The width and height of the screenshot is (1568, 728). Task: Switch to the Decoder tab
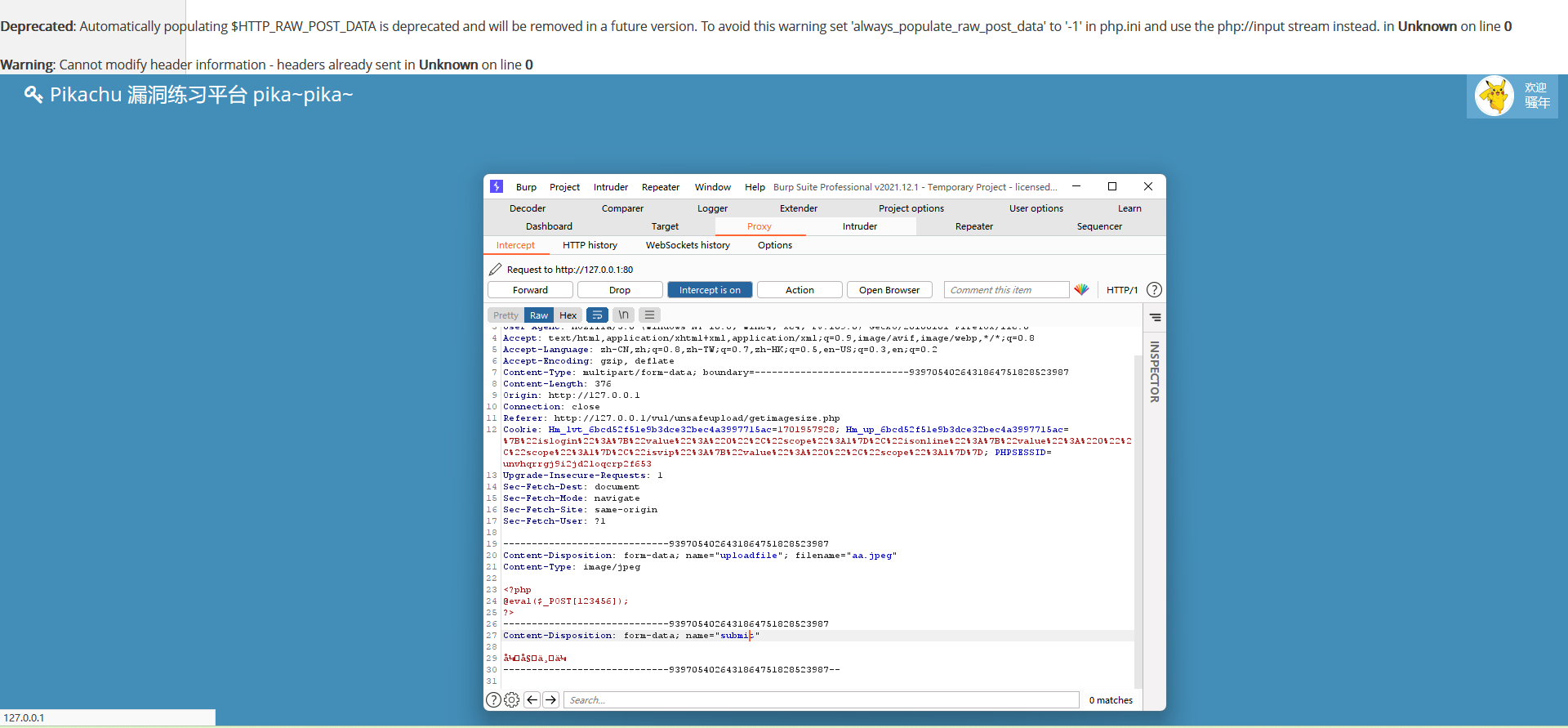pyautogui.click(x=528, y=208)
